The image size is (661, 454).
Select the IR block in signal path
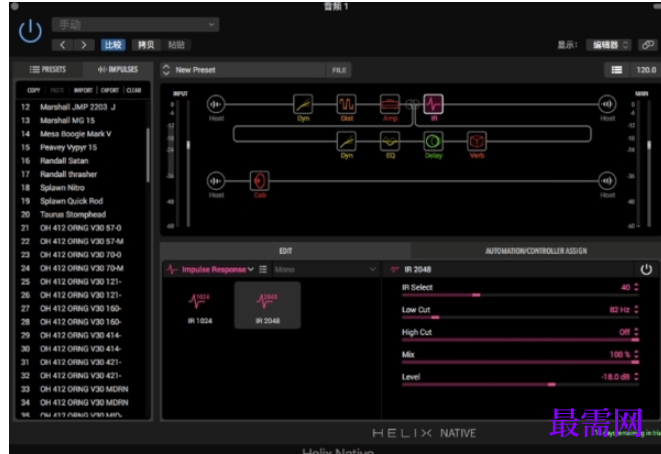pyautogui.click(x=434, y=104)
